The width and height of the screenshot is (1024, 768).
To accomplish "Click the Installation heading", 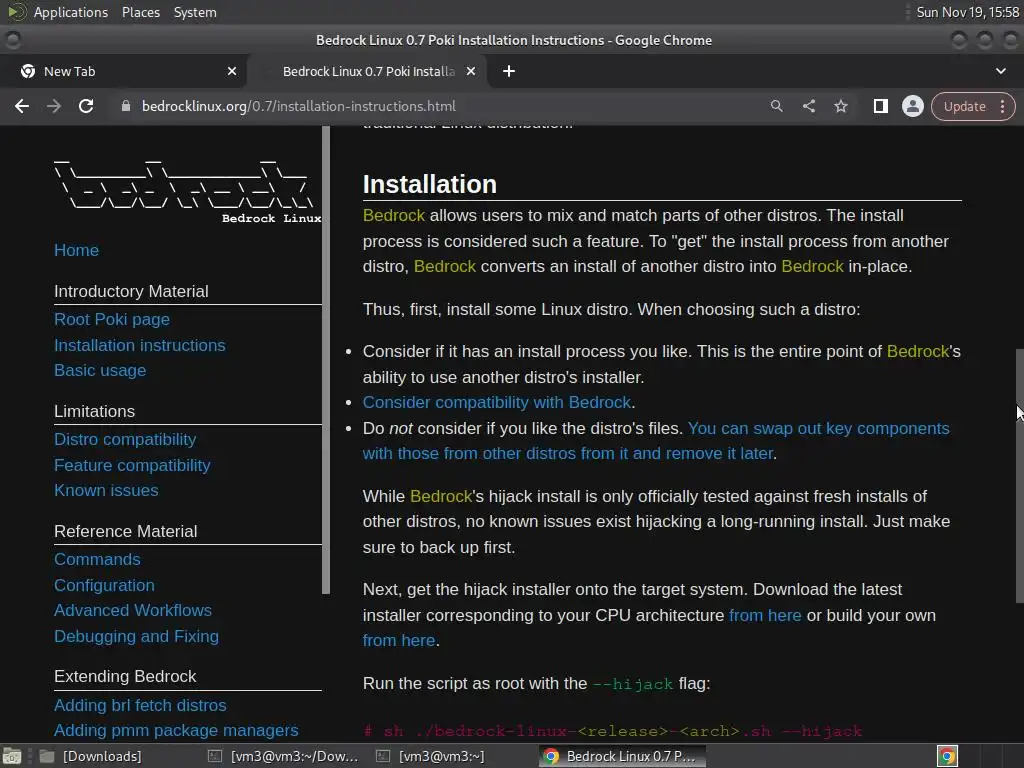I will click(x=430, y=184).
